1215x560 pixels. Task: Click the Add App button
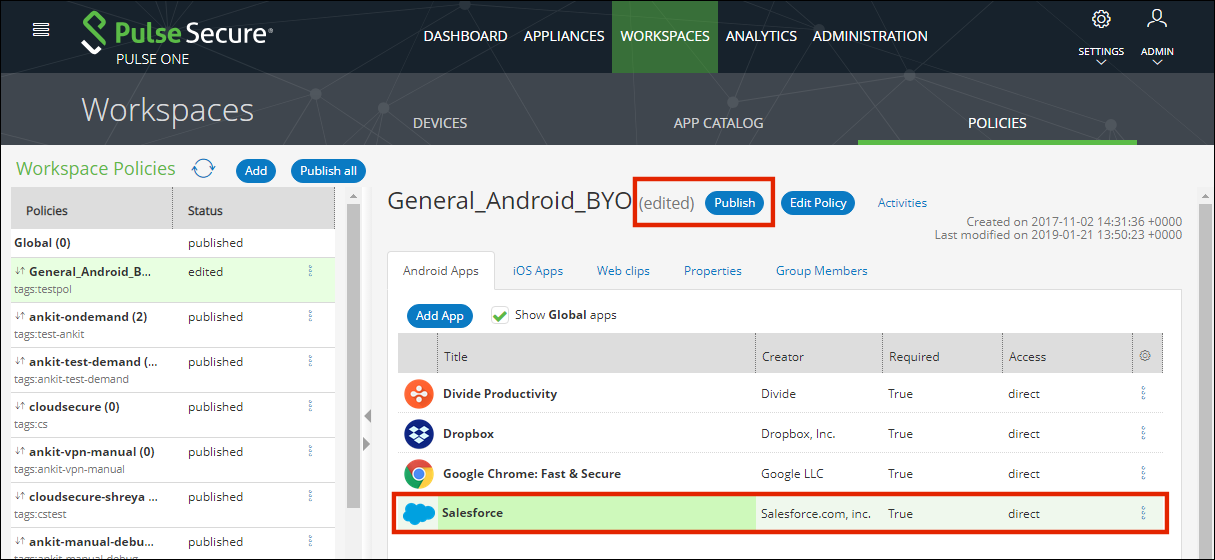point(440,315)
